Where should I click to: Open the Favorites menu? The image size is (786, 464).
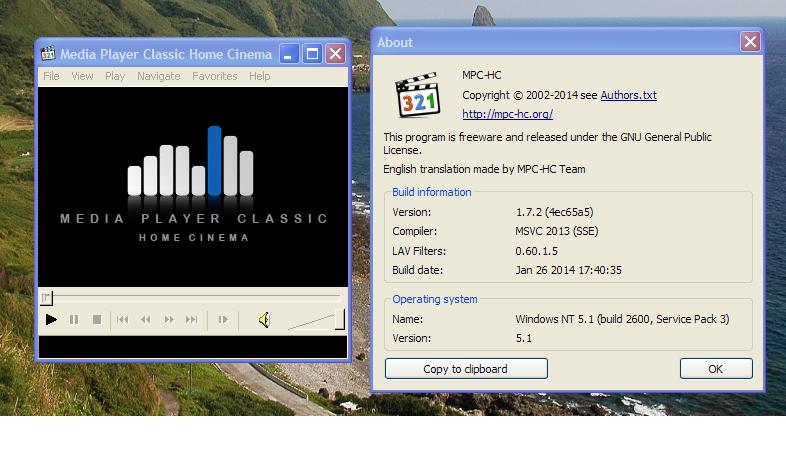pyautogui.click(x=215, y=76)
